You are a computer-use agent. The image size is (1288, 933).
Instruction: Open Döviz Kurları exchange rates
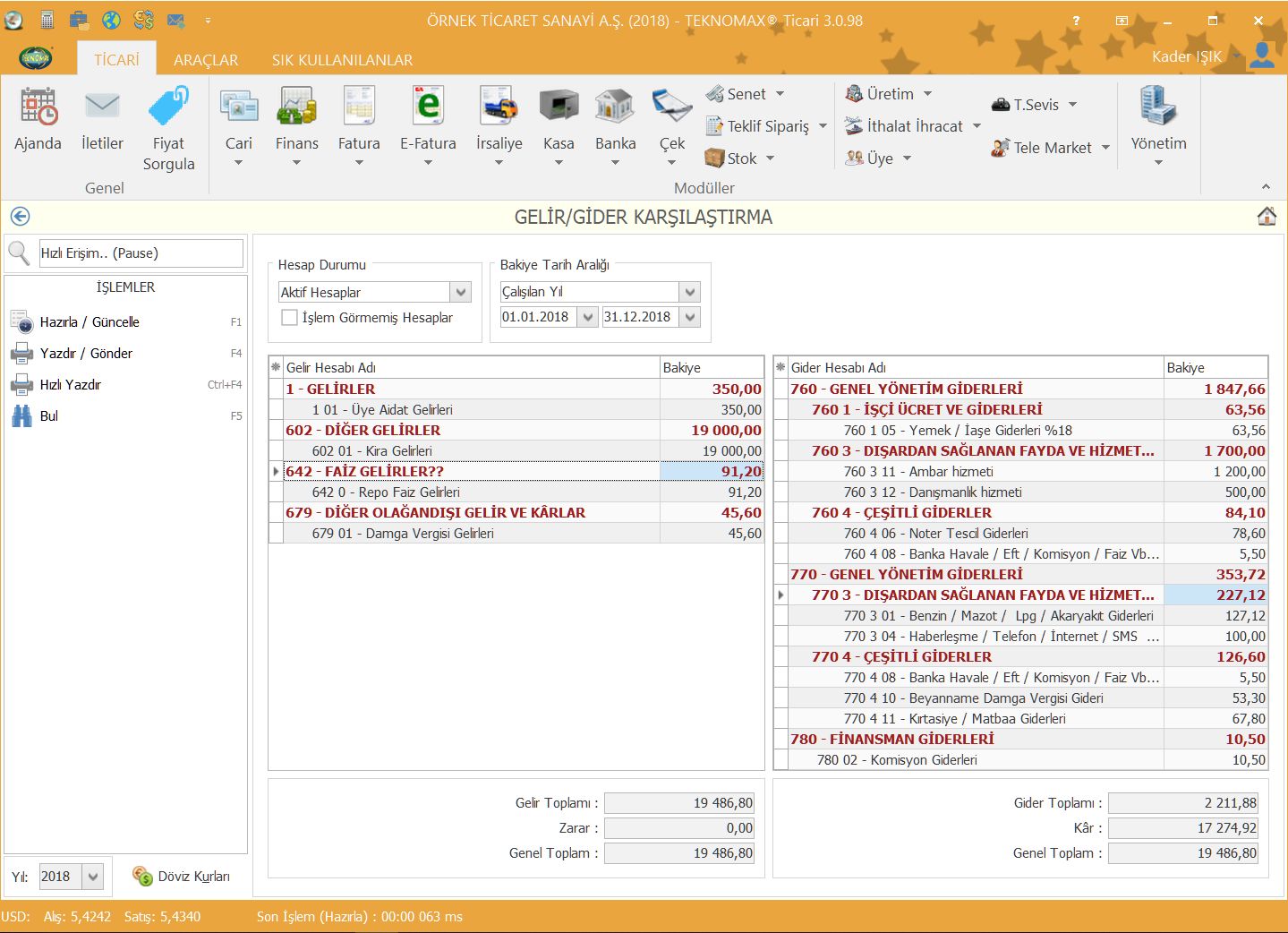point(183,877)
